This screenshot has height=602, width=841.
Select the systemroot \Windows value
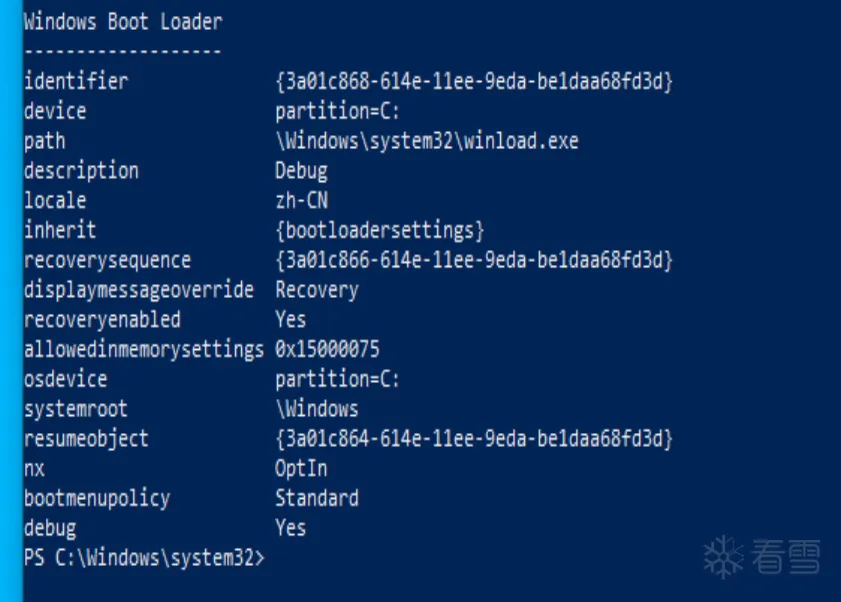(316, 409)
